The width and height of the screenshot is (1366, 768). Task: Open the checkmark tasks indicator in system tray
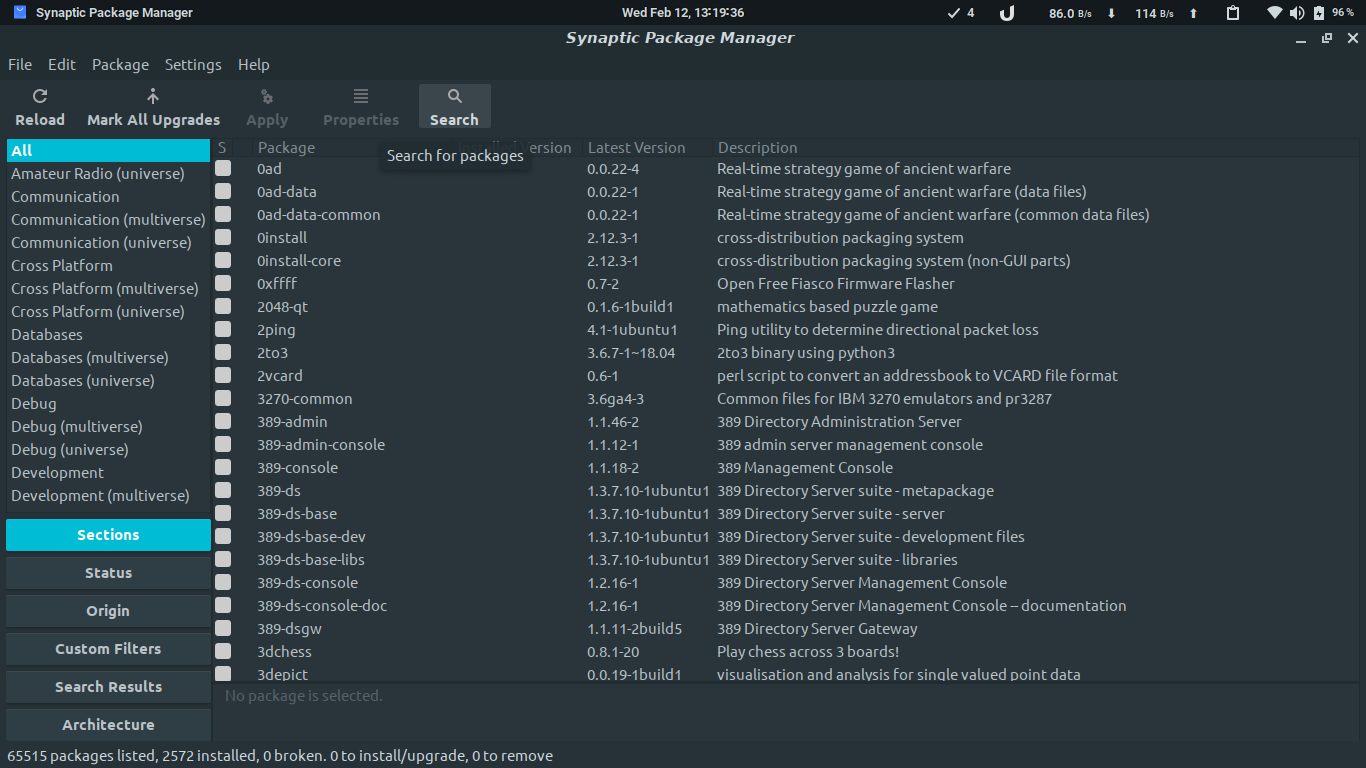point(961,13)
